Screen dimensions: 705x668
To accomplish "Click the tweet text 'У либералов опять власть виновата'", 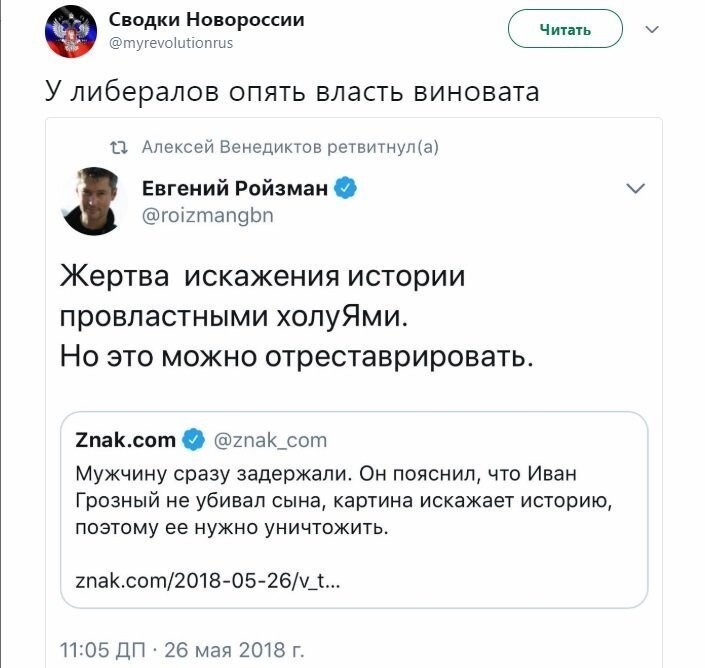I will [x=292, y=92].
